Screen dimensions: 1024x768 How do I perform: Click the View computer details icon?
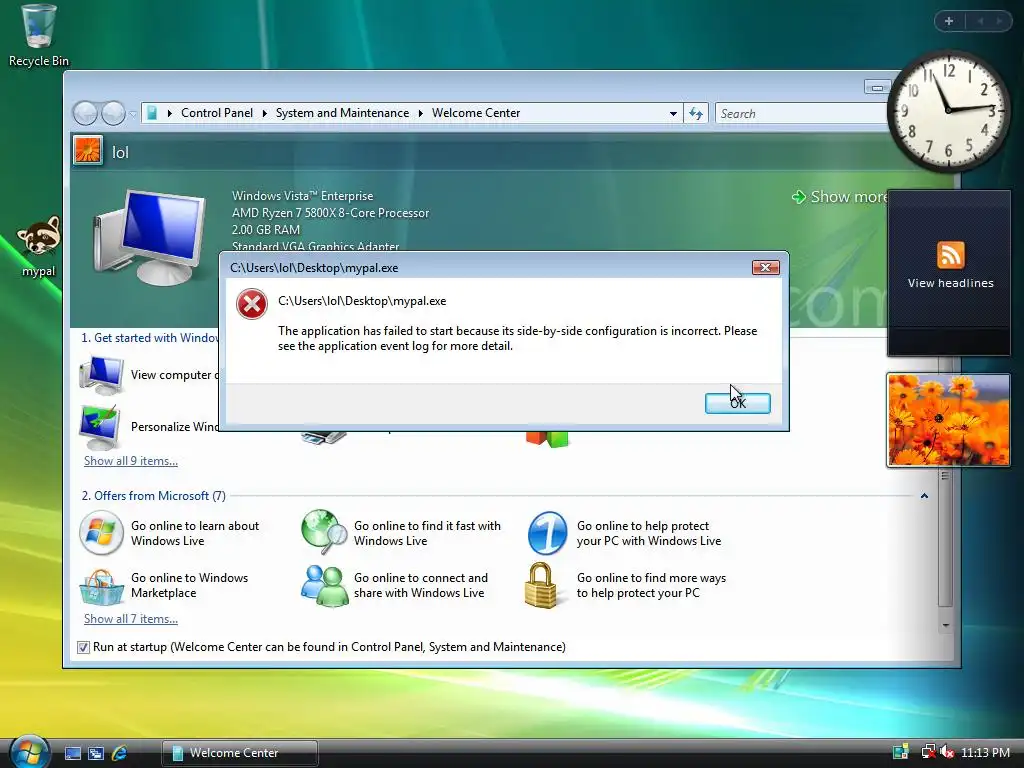tap(101, 376)
